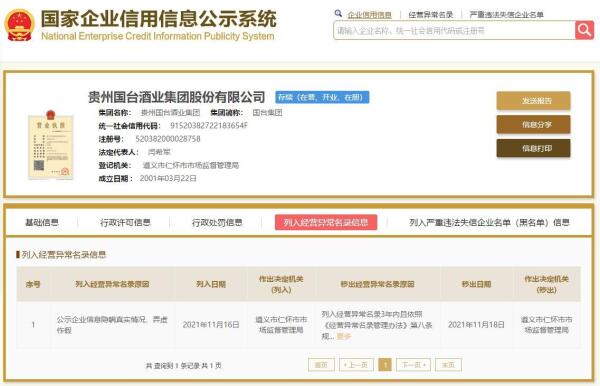600x386 pixels.
Task: Select page 1 in pagination
Action: [385, 365]
